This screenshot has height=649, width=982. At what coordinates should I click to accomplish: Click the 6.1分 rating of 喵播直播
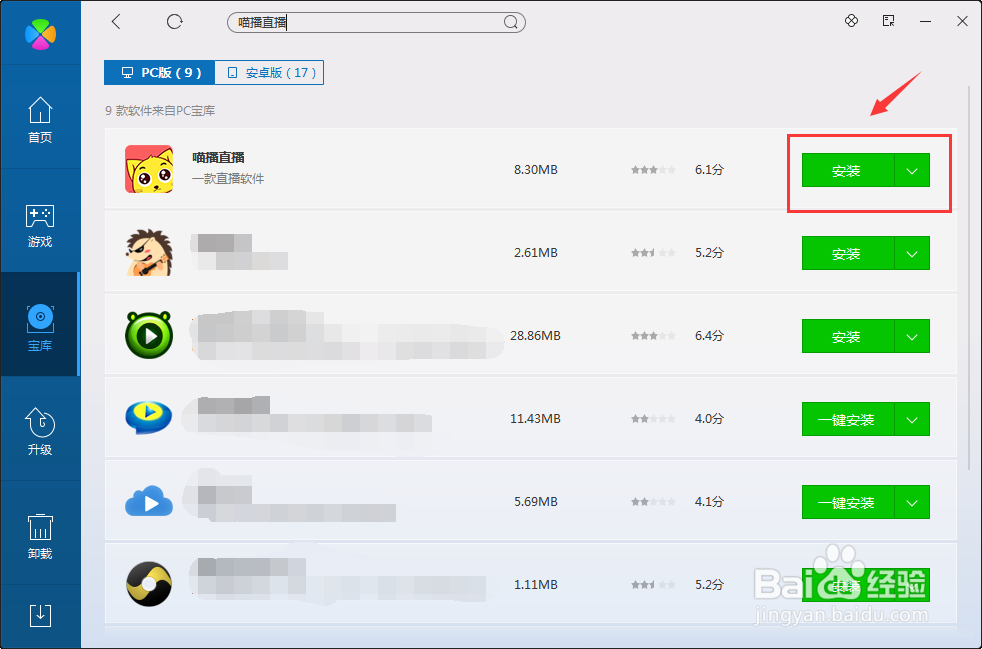[x=709, y=170]
